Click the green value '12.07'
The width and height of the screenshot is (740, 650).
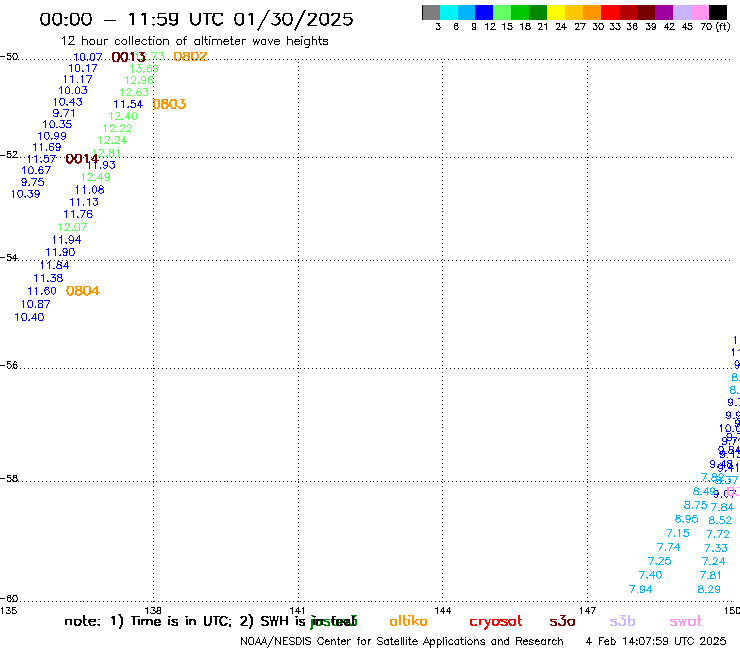[x=72, y=227]
